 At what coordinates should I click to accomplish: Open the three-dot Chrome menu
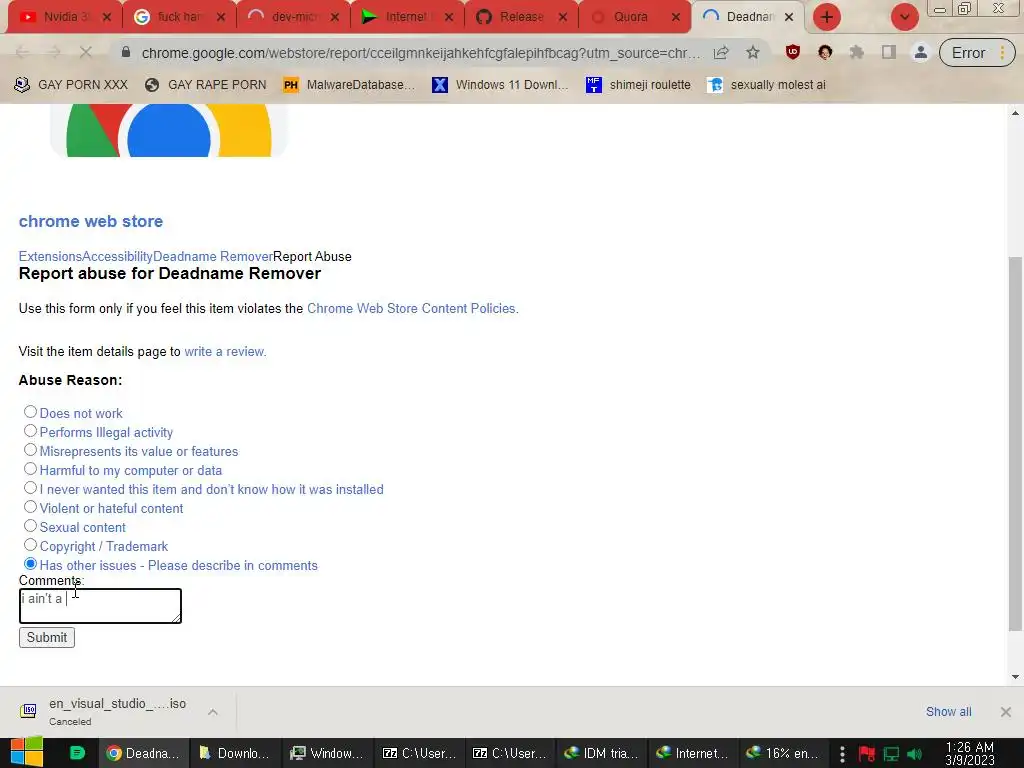[x=1002, y=53]
